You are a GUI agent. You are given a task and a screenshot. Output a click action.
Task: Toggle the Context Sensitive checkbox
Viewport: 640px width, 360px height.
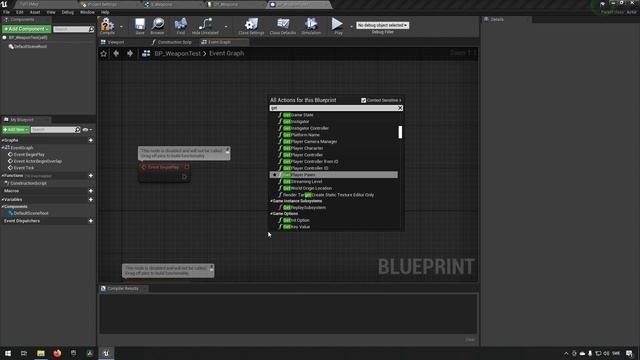363,100
